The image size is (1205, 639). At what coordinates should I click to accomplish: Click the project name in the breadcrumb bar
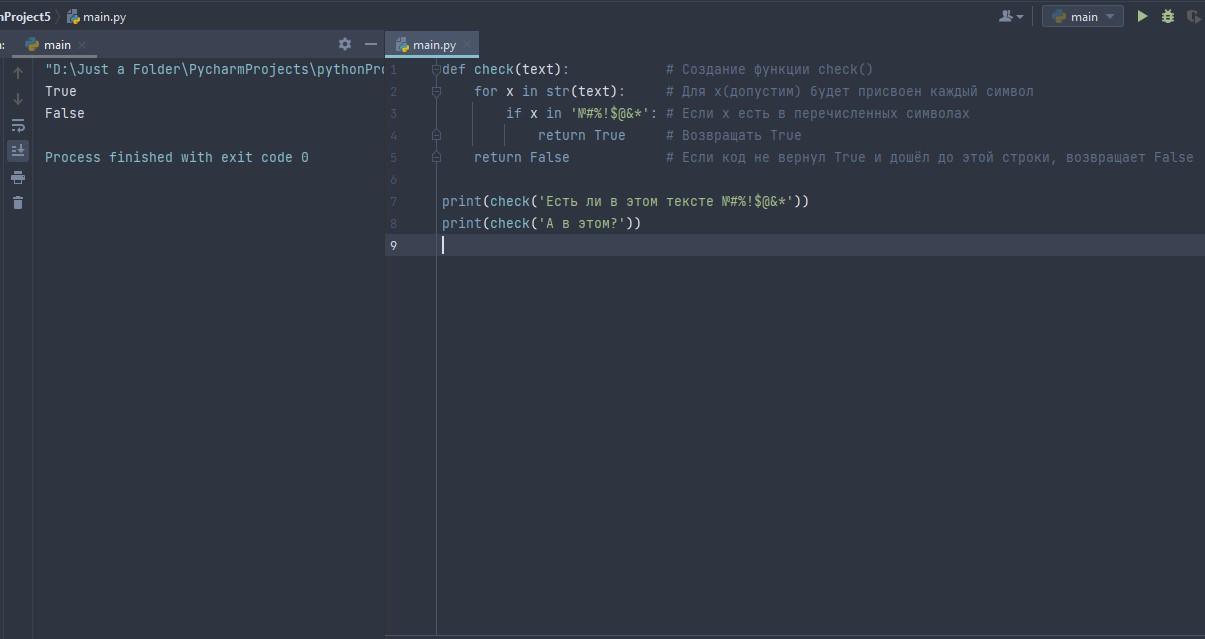[x=25, y=16]
